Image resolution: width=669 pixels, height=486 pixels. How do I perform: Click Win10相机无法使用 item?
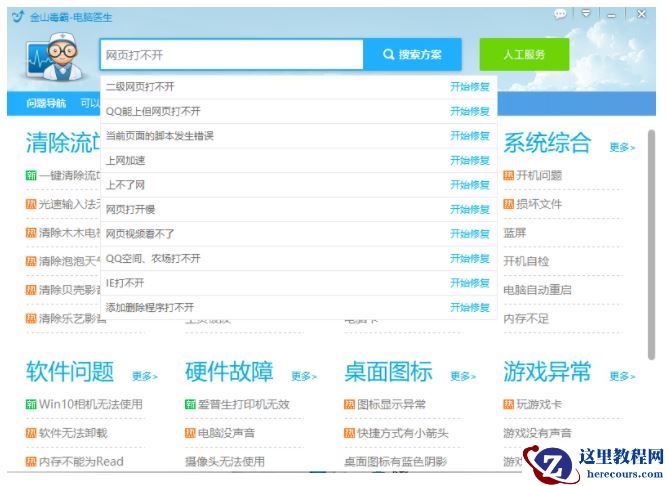[x=90, y=404]
